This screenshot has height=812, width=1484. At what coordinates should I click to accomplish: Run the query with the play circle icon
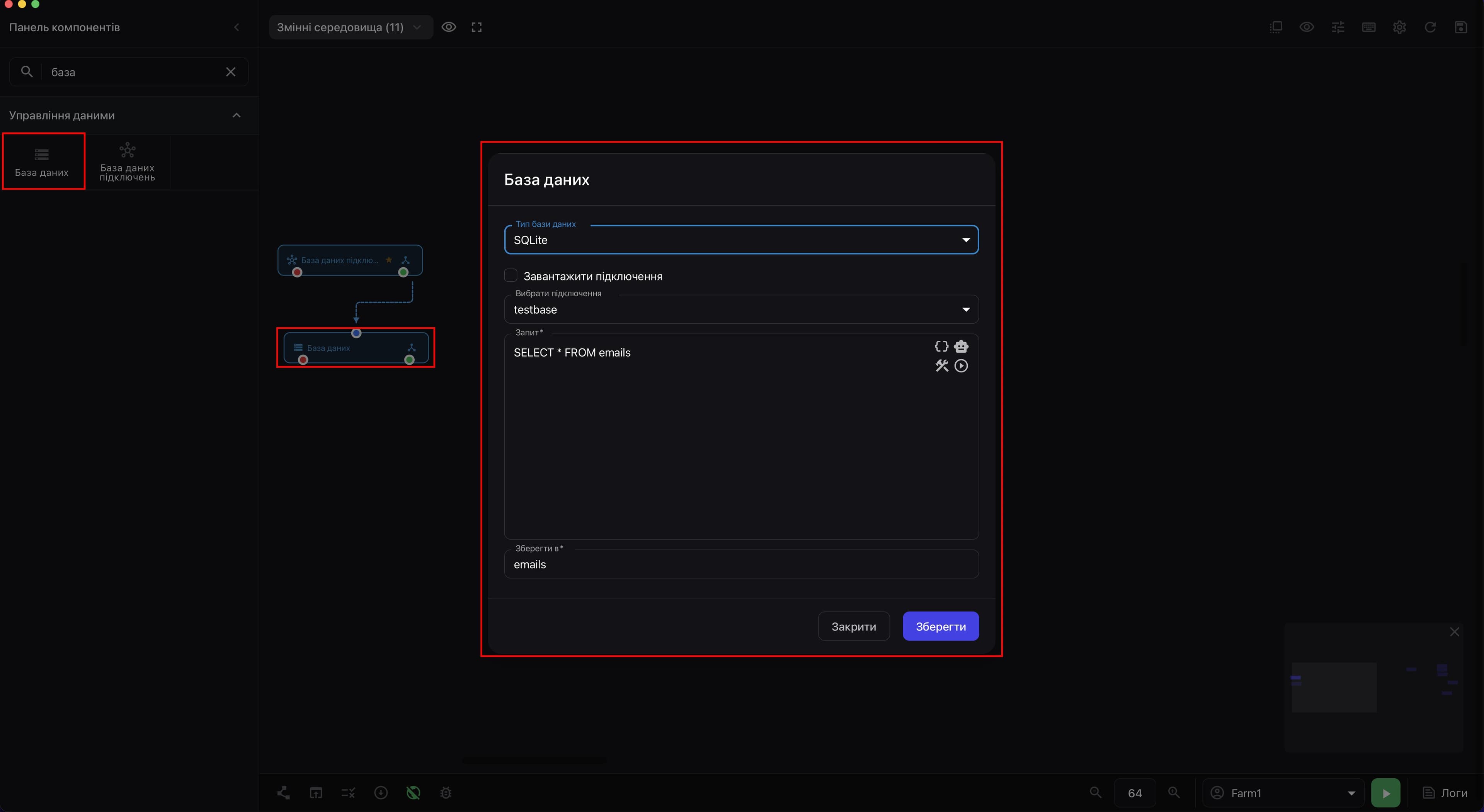tap(961, 366)
